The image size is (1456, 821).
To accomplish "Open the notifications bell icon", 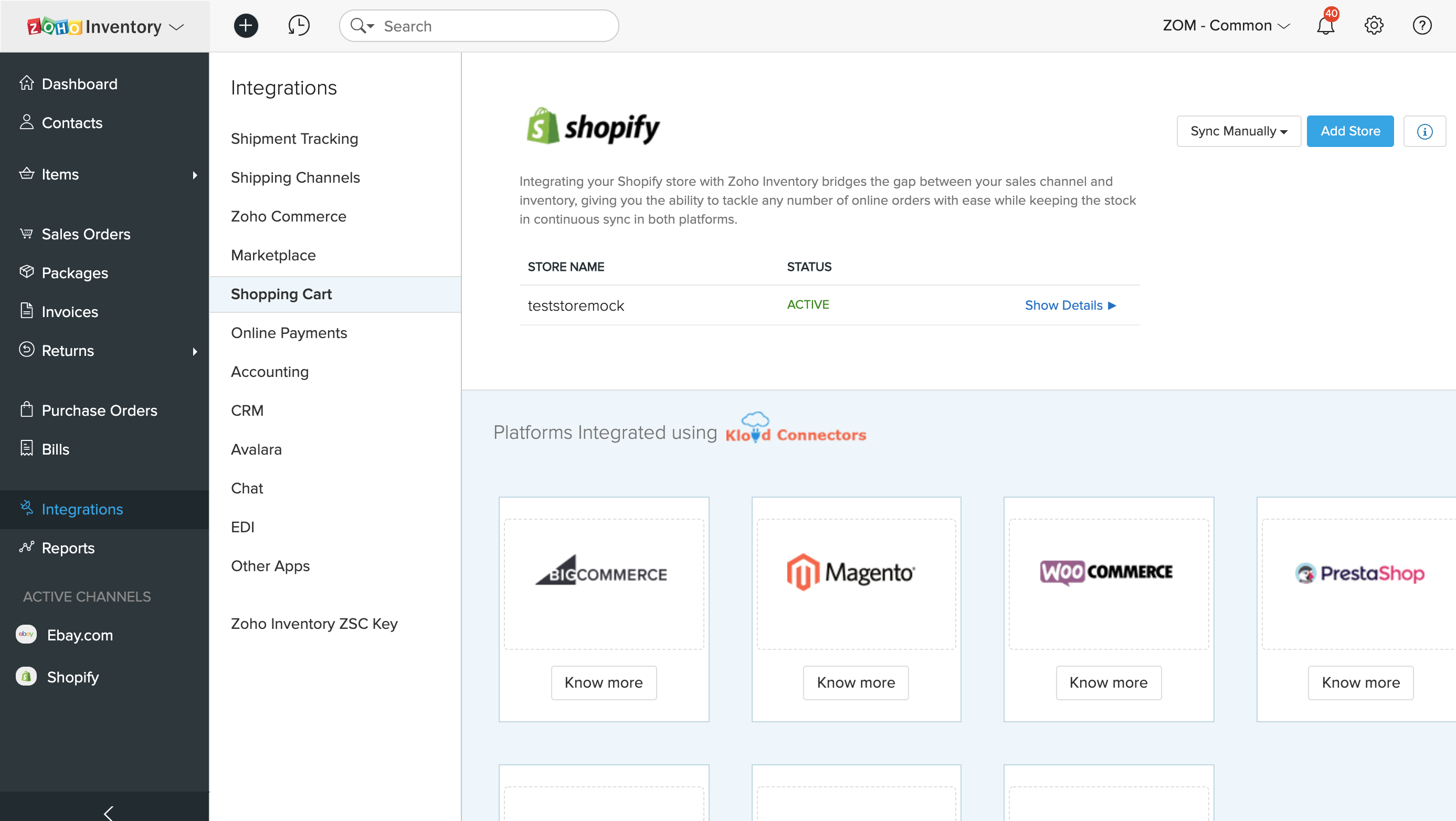I will click(x=1325, y=25).
